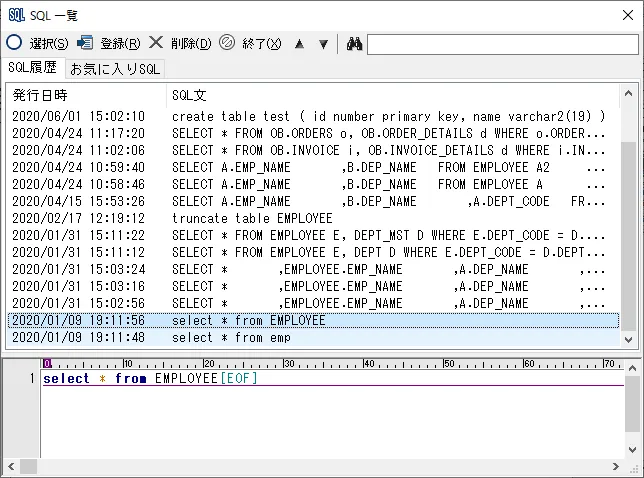This screenshot has height=478, width=644.
Task: Select the select * from EMPLOYEE row
Action: tap(313, 320)
